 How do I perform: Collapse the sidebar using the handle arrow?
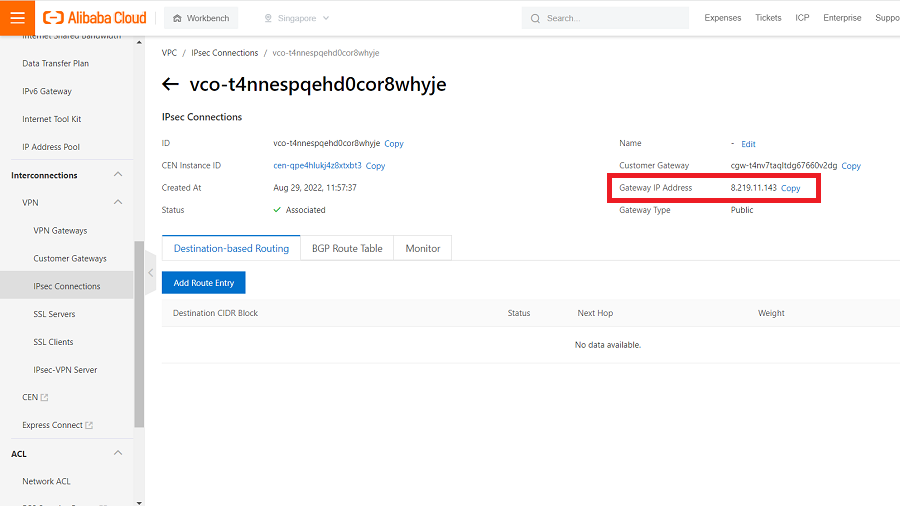[x=151, y=272]
